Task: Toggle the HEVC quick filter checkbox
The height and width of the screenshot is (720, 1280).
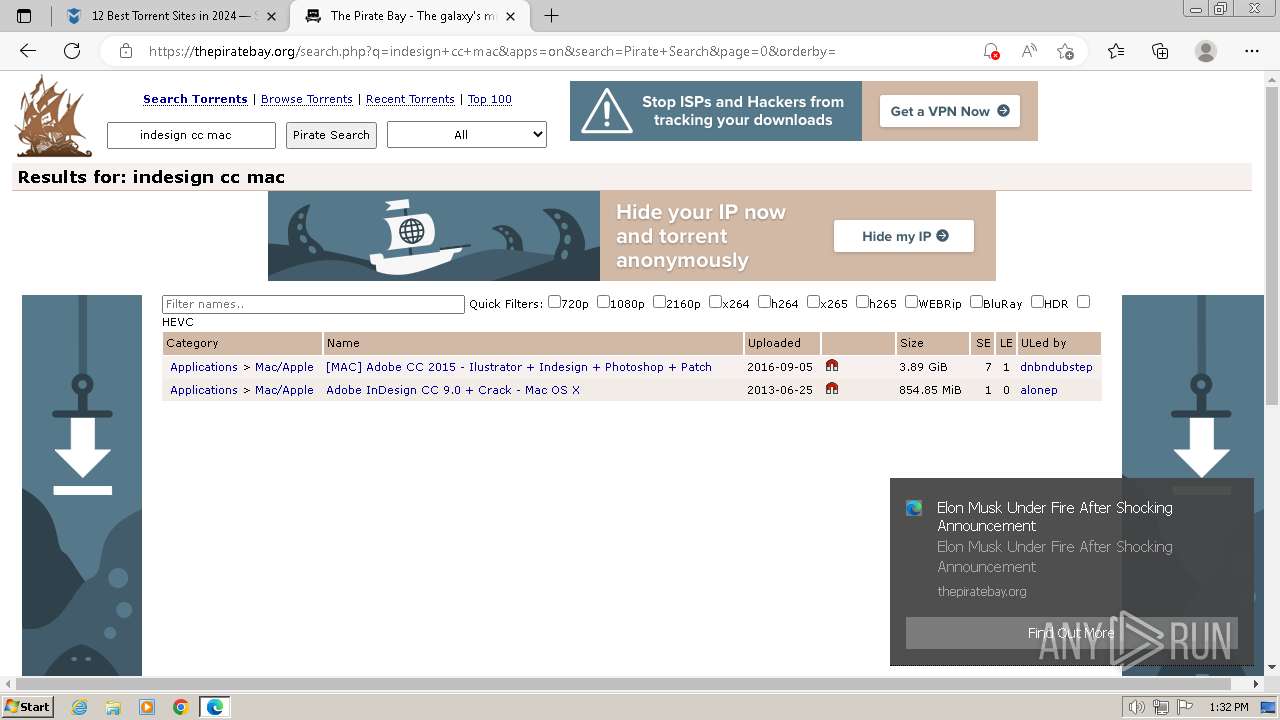Action: click(1083, 302)
